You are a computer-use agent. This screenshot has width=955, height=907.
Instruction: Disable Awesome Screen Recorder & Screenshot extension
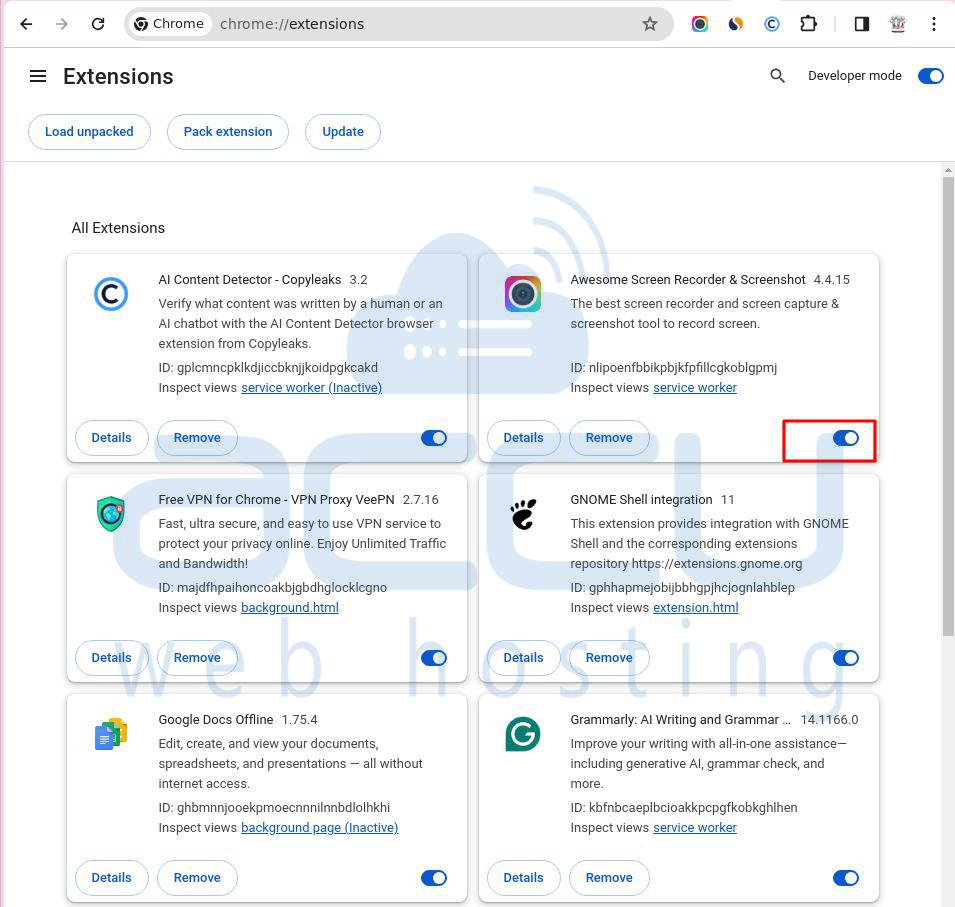pyautogui.click(x=845, y=438)
